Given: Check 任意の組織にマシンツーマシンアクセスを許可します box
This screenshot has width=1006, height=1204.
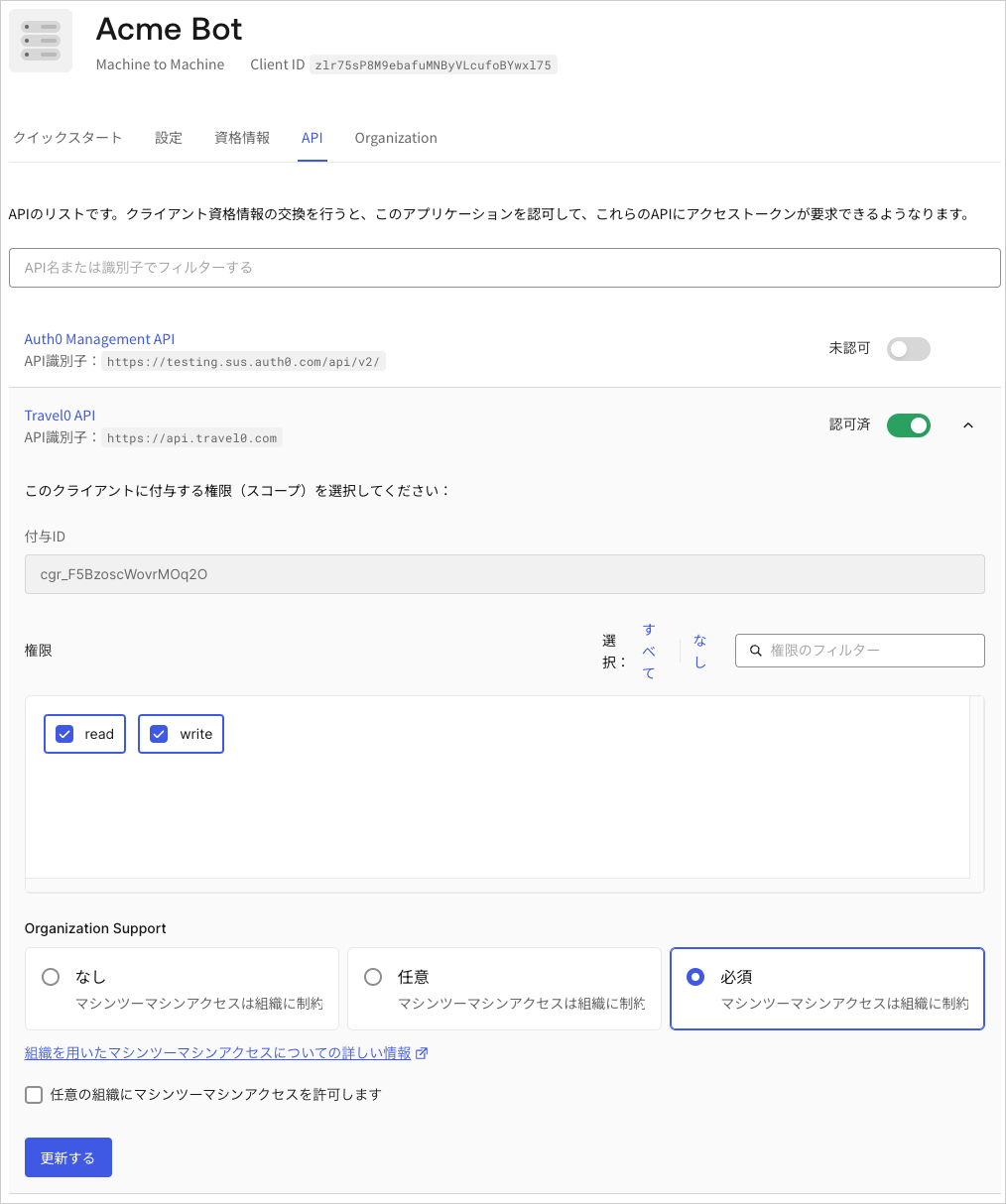Looking at the screenshot, I should click(x=34, y=1095).
